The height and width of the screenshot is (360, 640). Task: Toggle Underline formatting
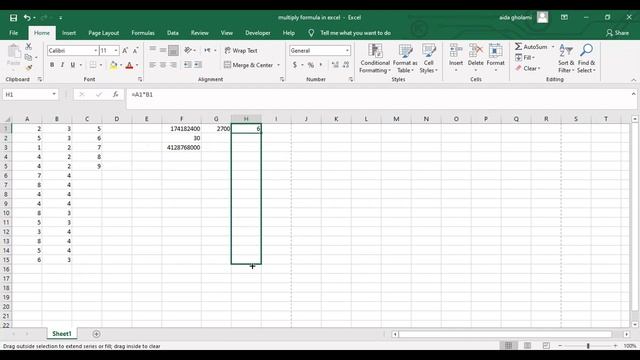pyautogui.click(x=73, y=65)
